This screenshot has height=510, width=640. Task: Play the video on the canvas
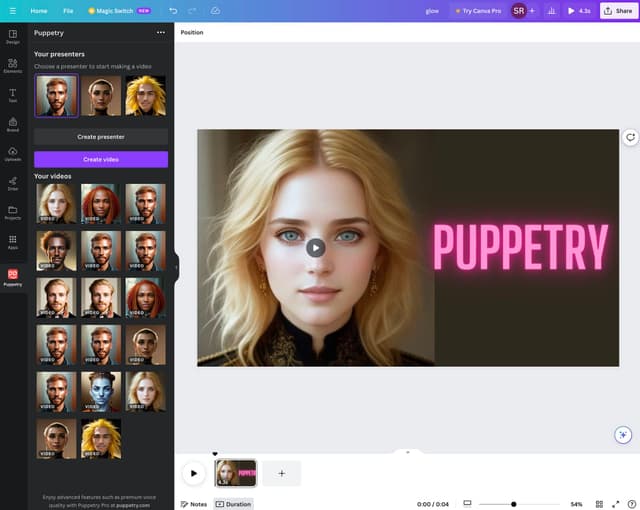coord(316,248)
